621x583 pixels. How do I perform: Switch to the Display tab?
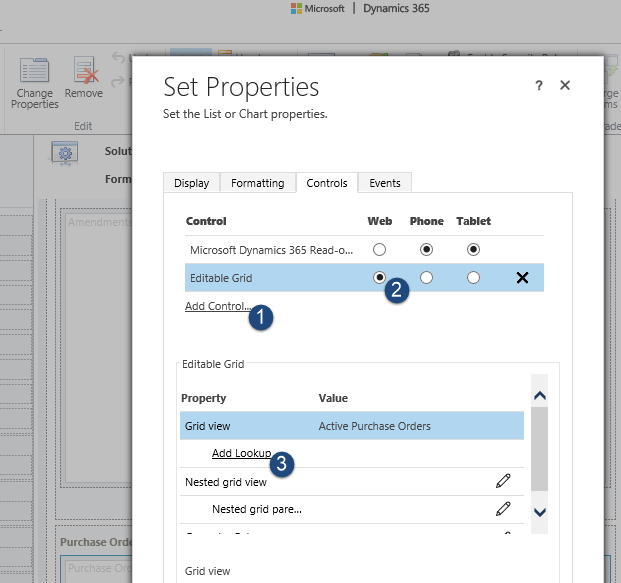coord(192,183)
